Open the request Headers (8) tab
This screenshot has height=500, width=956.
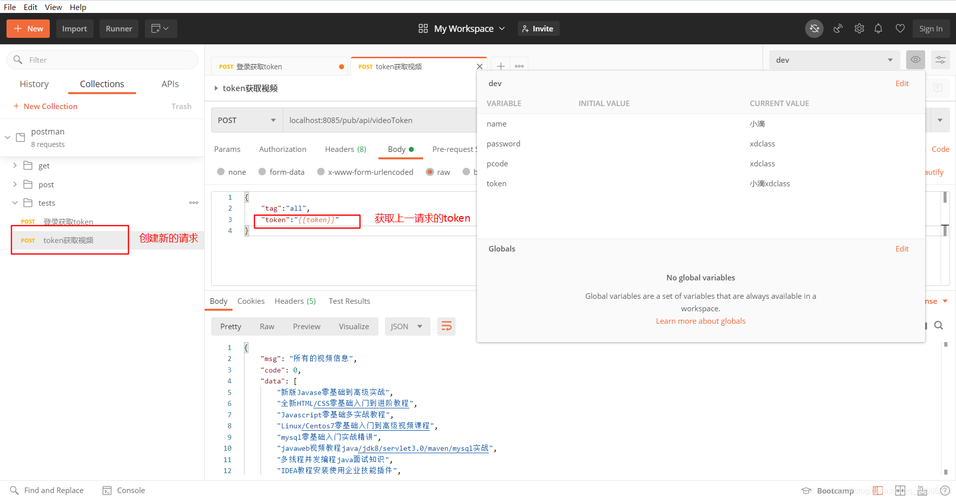346,149
